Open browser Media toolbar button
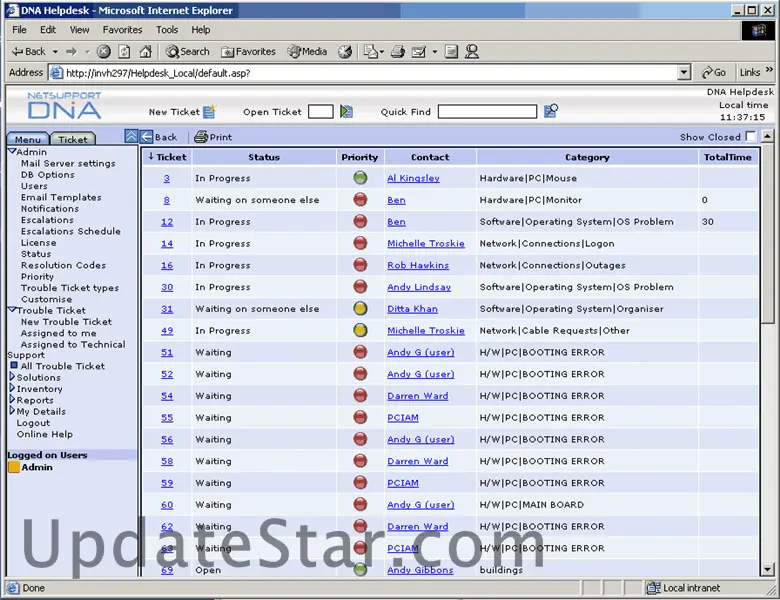 pyautogui.click(x=307, y=51)
